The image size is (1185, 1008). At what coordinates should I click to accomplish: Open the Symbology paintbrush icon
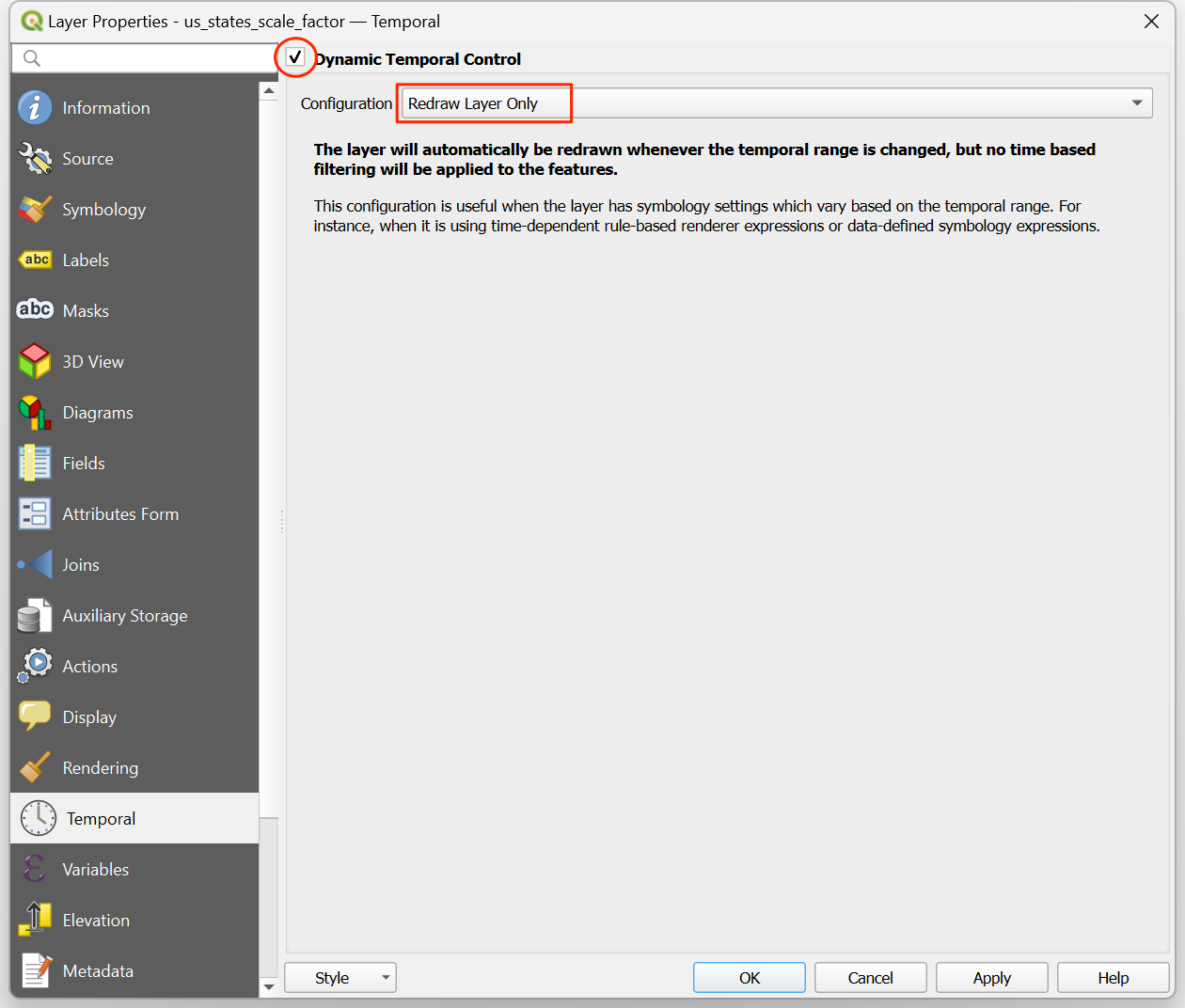(x=35, y=210)
